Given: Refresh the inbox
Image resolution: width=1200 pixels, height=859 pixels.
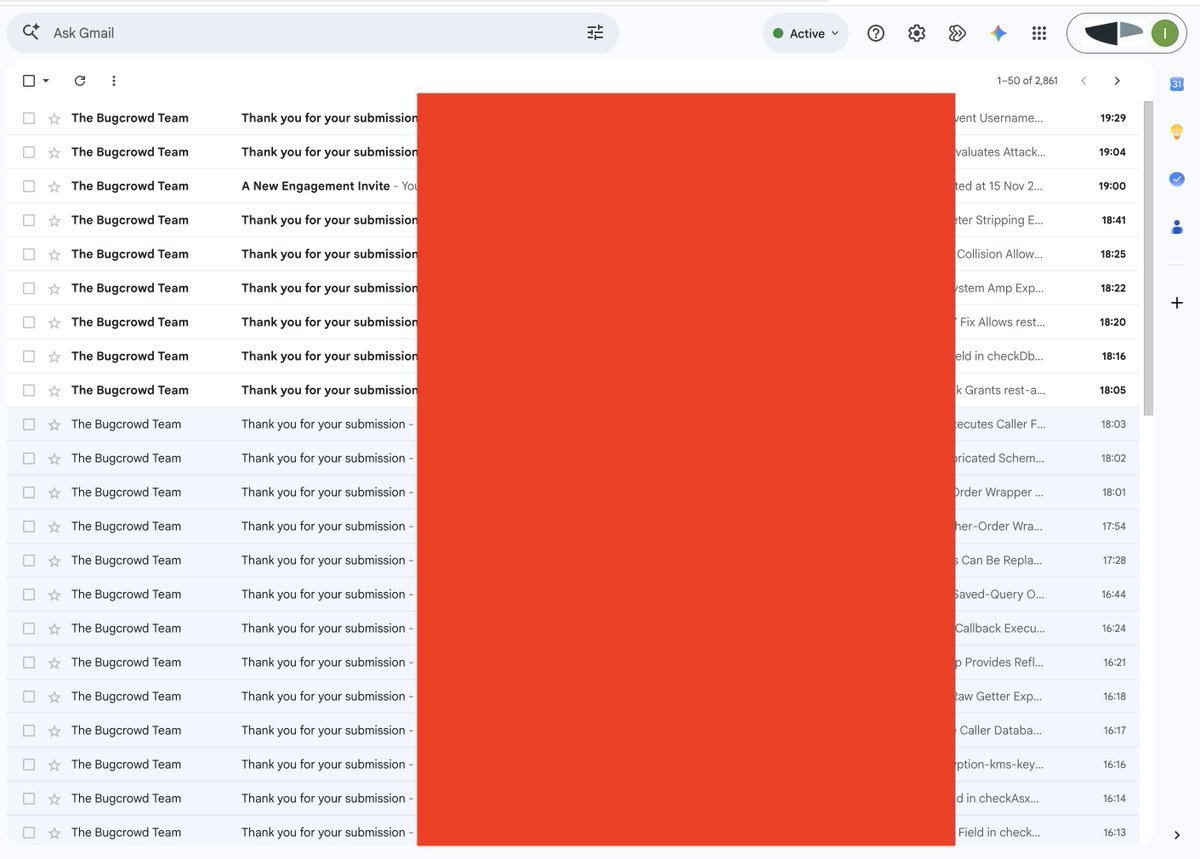Looking at the screenshot, I should (80, 81).
